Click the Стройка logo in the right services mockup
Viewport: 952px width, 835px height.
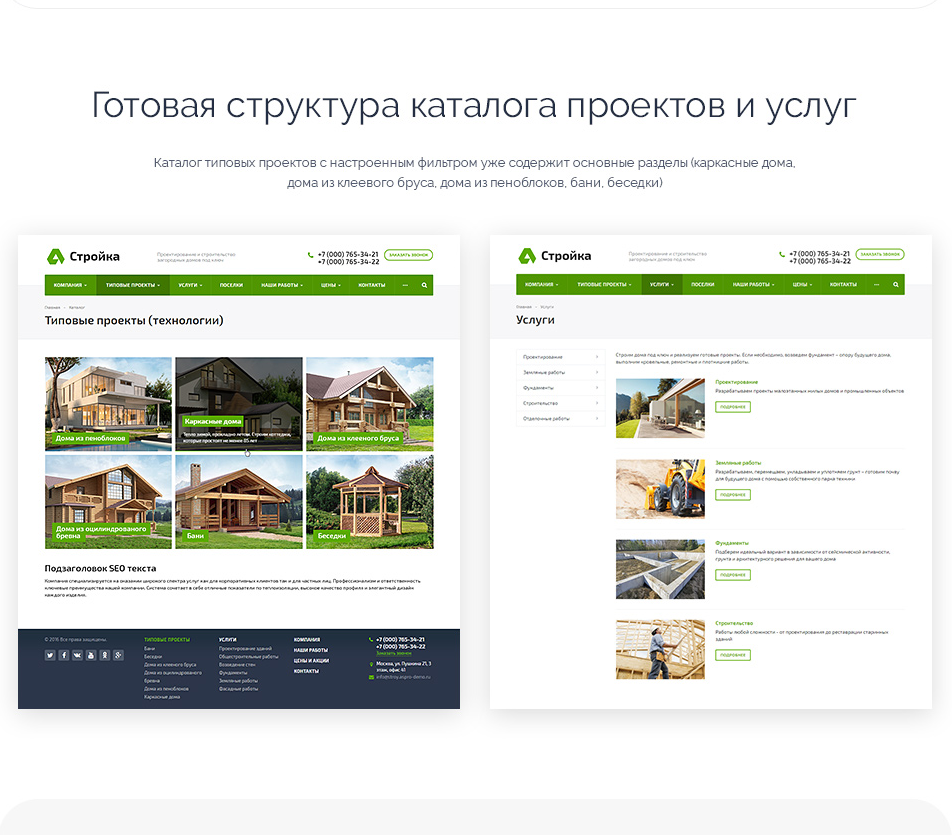pyautogui.click(x=554, y=256)
